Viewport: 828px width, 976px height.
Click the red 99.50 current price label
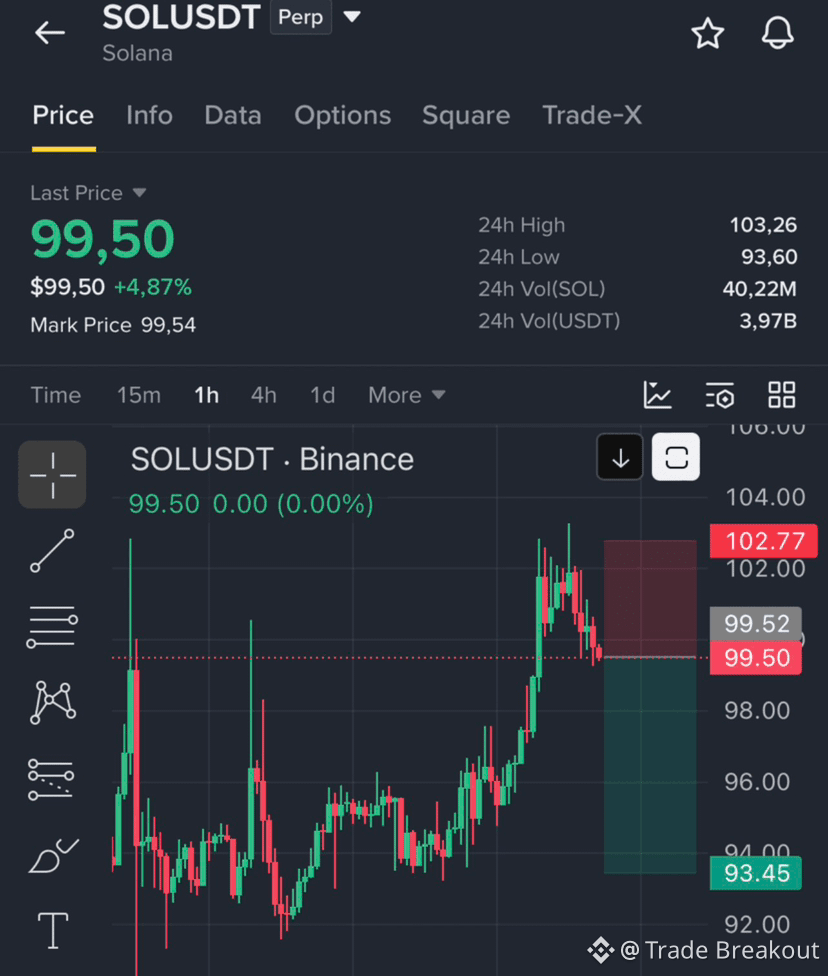756,658
